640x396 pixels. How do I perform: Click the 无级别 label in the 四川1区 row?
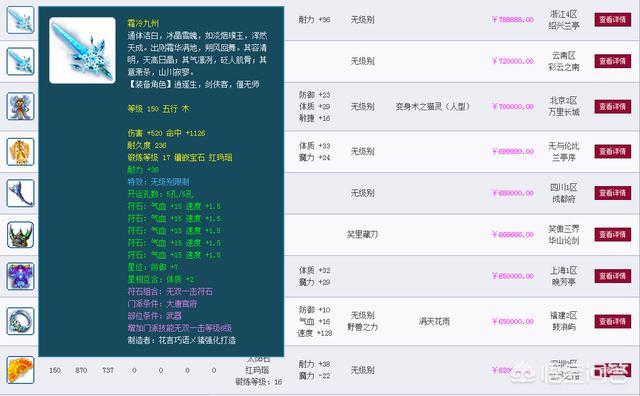[362, 193]
